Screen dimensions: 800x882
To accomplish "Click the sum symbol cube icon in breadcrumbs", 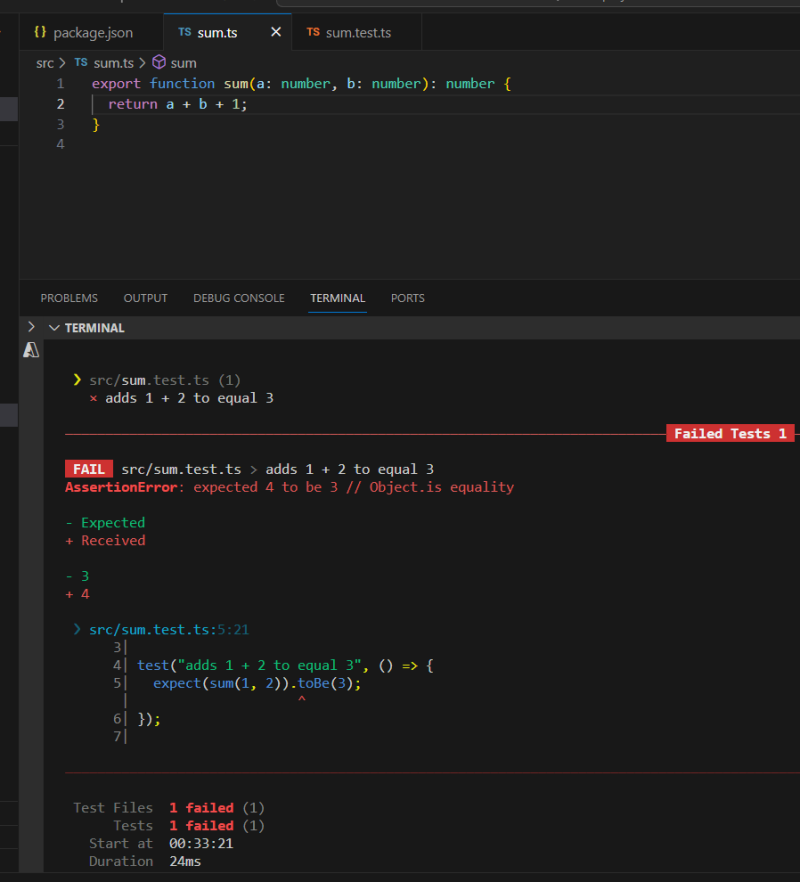I will point(158,63).
